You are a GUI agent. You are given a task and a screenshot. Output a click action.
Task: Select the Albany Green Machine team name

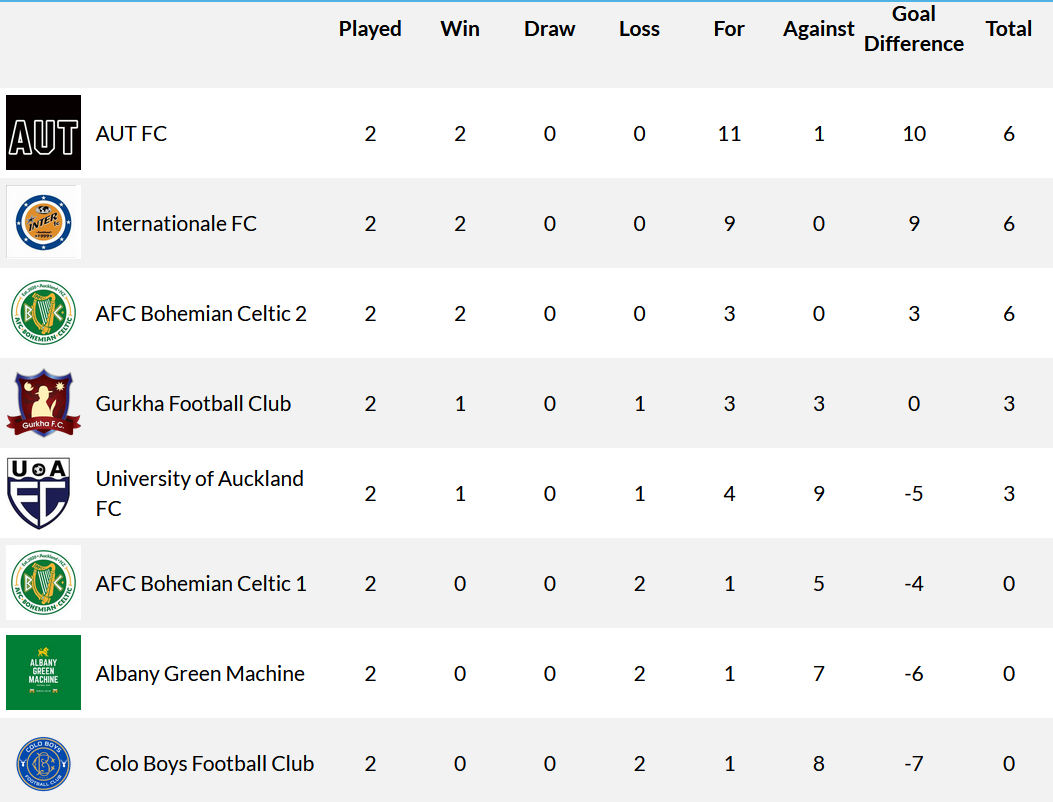point(200,674)
